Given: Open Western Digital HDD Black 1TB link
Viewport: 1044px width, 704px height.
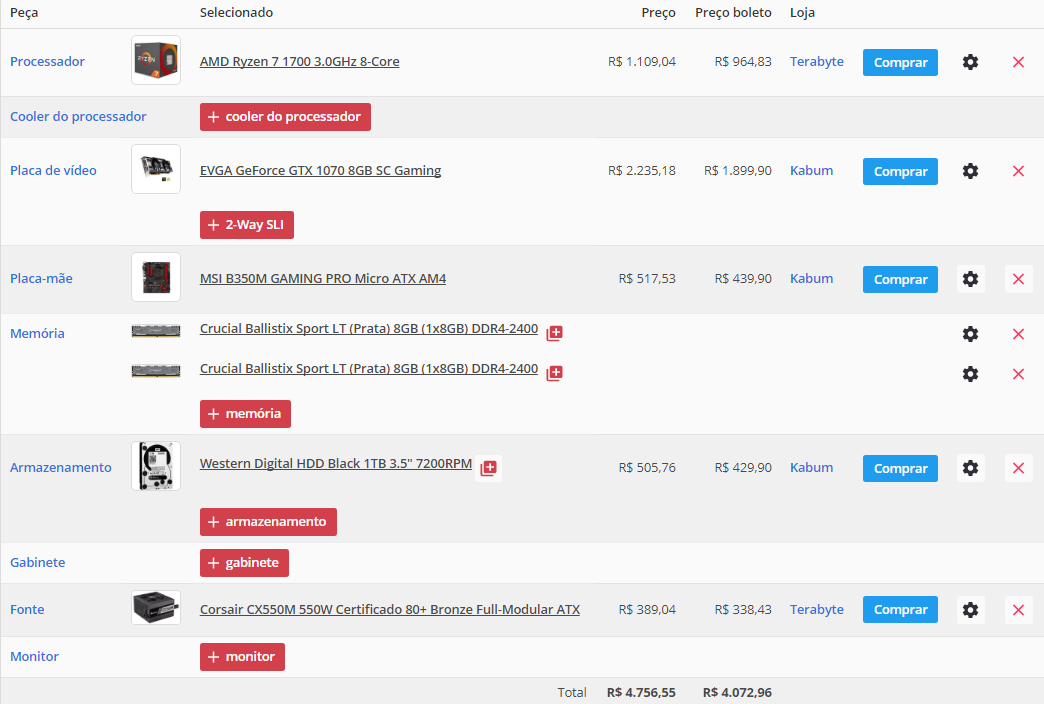Looking at the screenshot, I should (x=336, y=464).
